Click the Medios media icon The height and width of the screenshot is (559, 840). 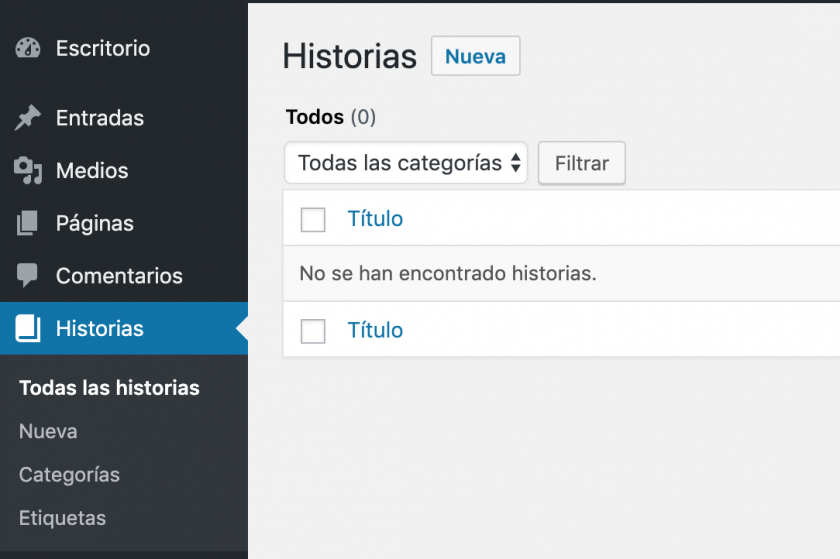[x=28, y=171]
